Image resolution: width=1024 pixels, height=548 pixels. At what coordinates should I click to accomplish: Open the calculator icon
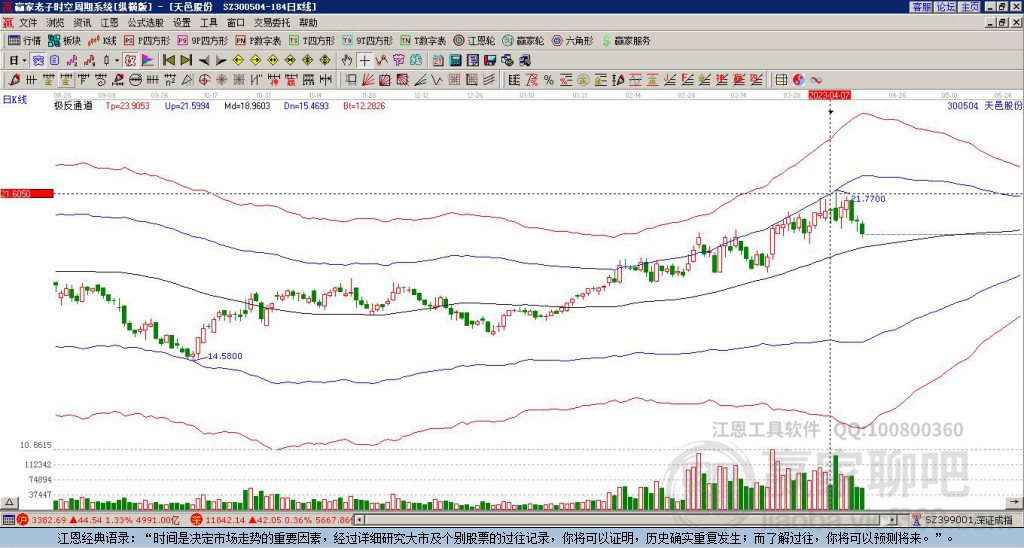tap(455, 60)
